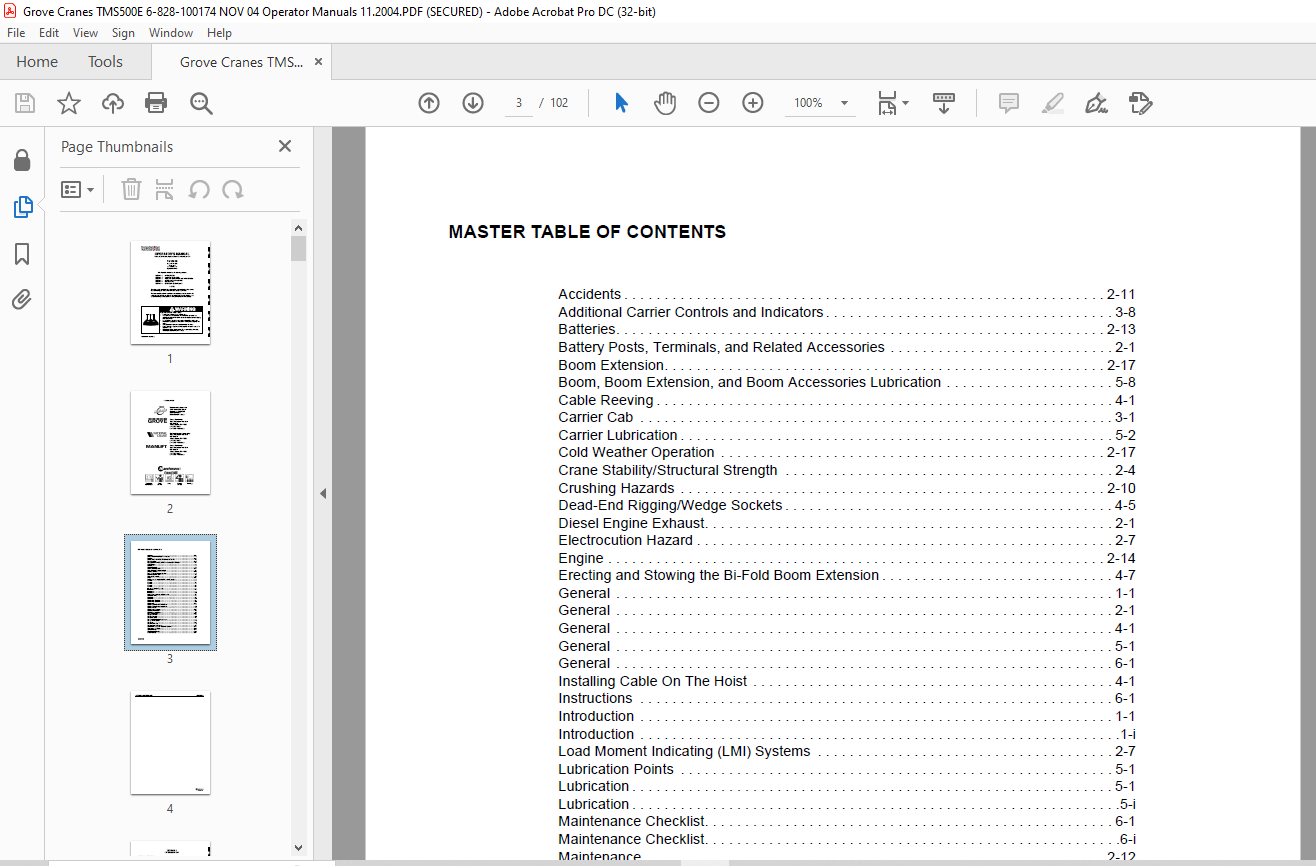
Task: Select page 3 thumbnail
Action: [x=170, y=592]
